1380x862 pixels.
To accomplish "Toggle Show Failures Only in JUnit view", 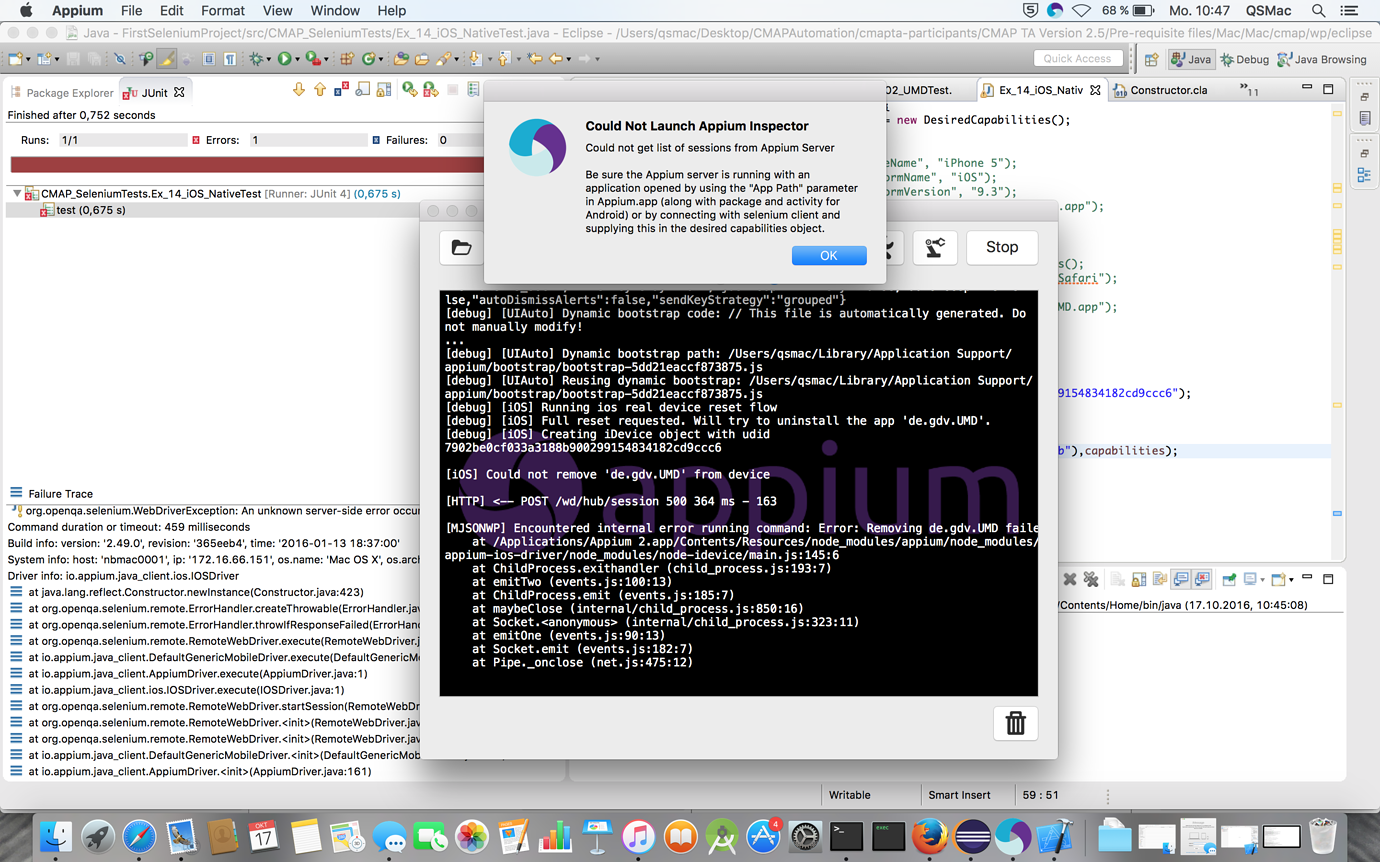I will click(x=341, y=90).
